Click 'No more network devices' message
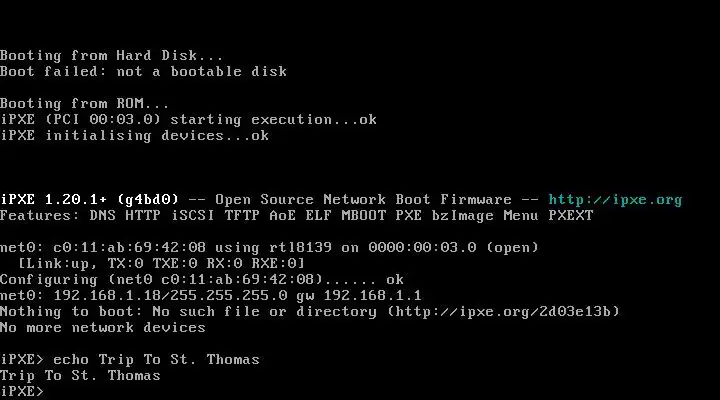 pyautogui.click(x=103, y=327)
